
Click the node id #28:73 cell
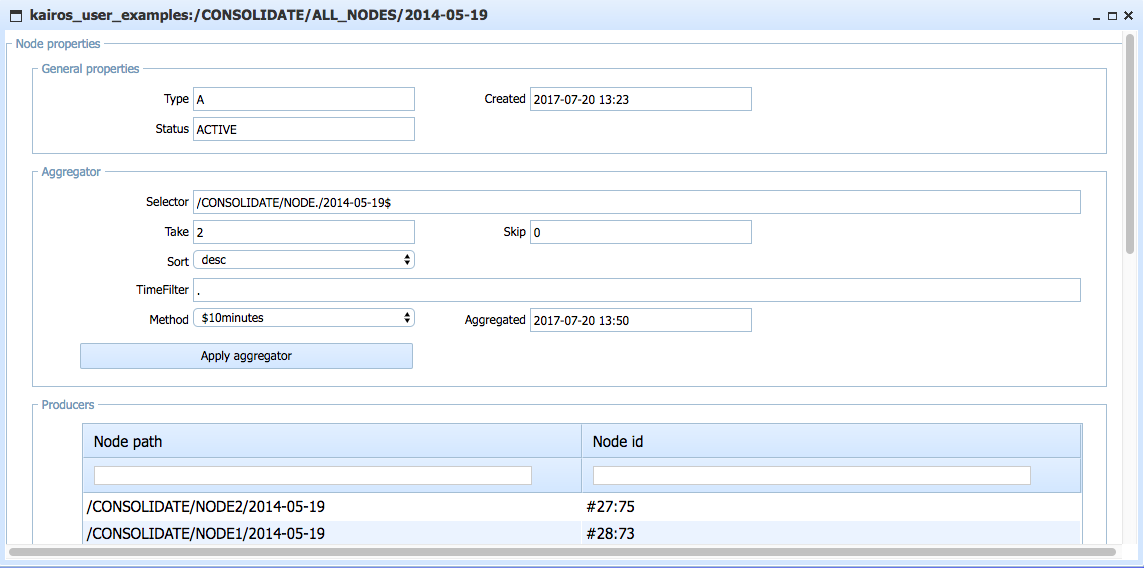[830, 534]
